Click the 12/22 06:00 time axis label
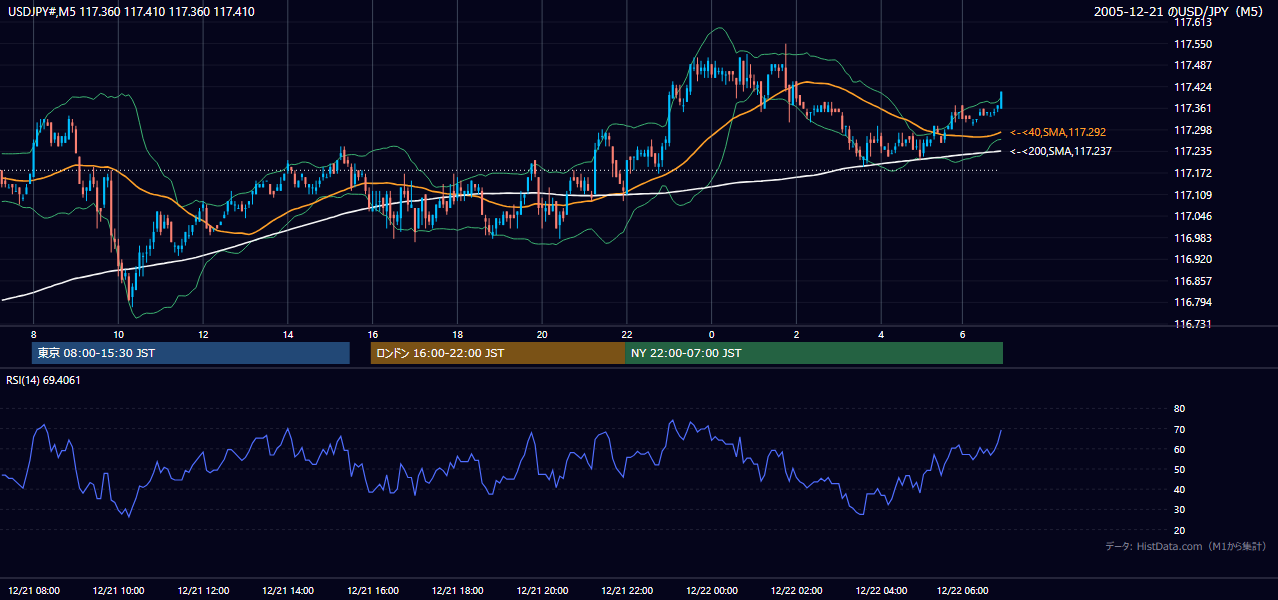Viewport: 1278px width, 600px height. [x=962, y=590]
